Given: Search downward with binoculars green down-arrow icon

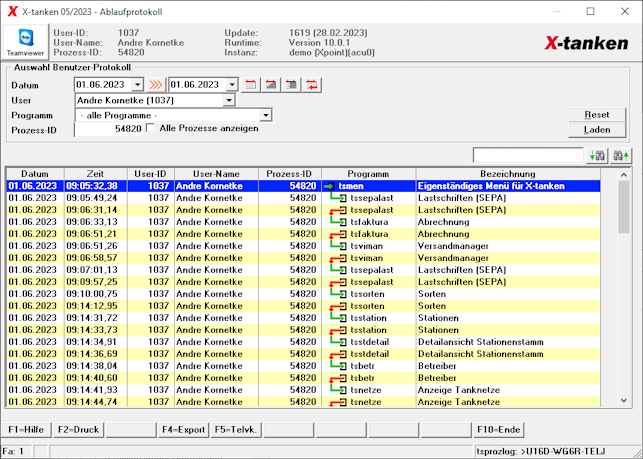Looking at the screenshot, I should (597, 156).
